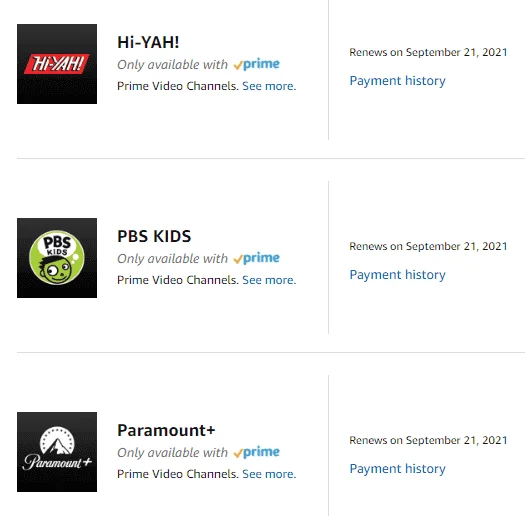Screen dimensions: 525x516
Task: Click the prime logo under PBS KIDS
Action: click(256, 258)
